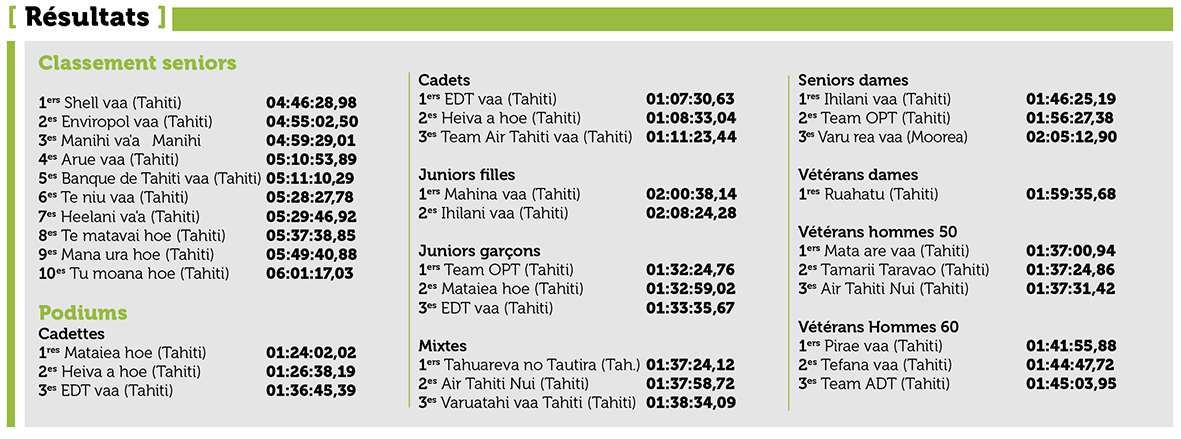Click Shell vaa's time 04:46:28,98
This screenshot has width=1181, height=439.
[x=311, y=102]
